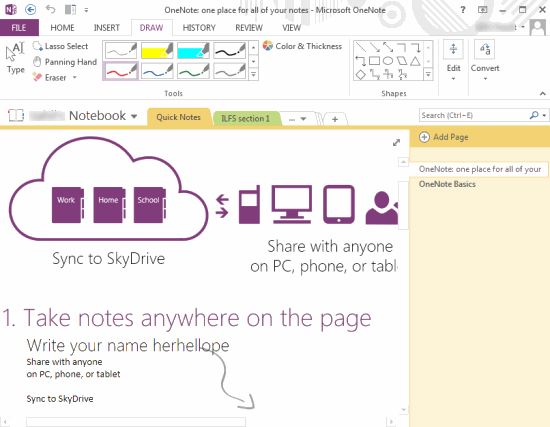This screenshot has width=550, height=427.
Task: Open page 'OneNote: one place for all'
Action: coord(478,169)
